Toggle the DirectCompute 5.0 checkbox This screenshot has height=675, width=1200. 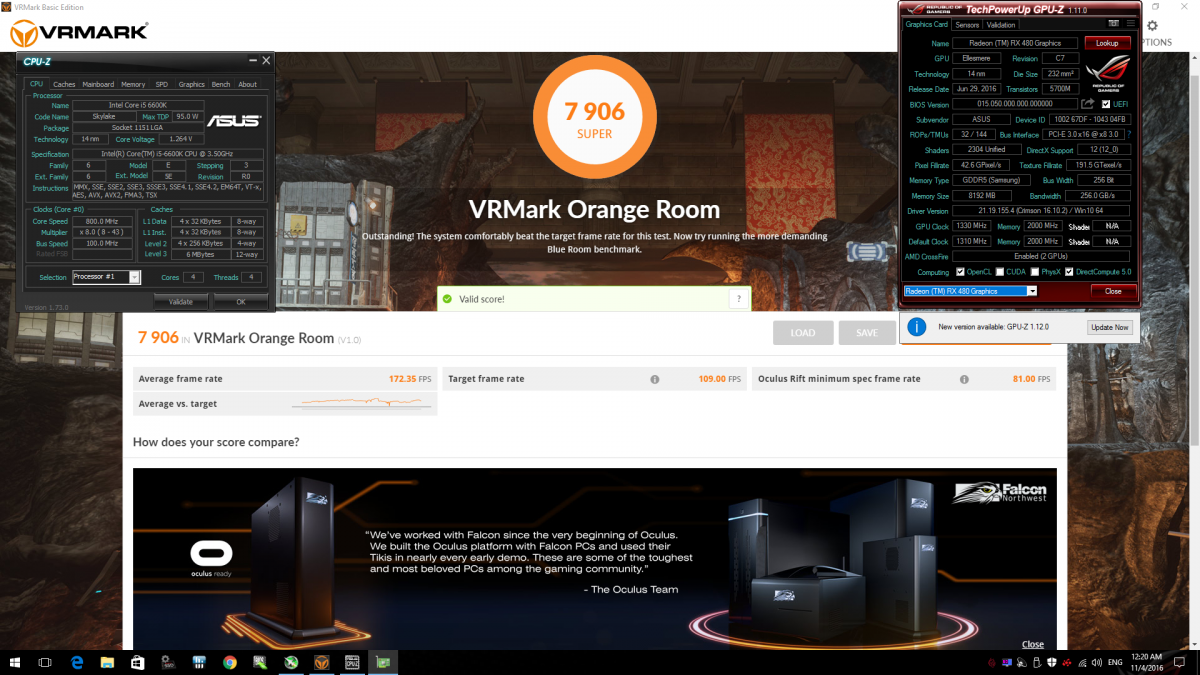coord(1071,272)
